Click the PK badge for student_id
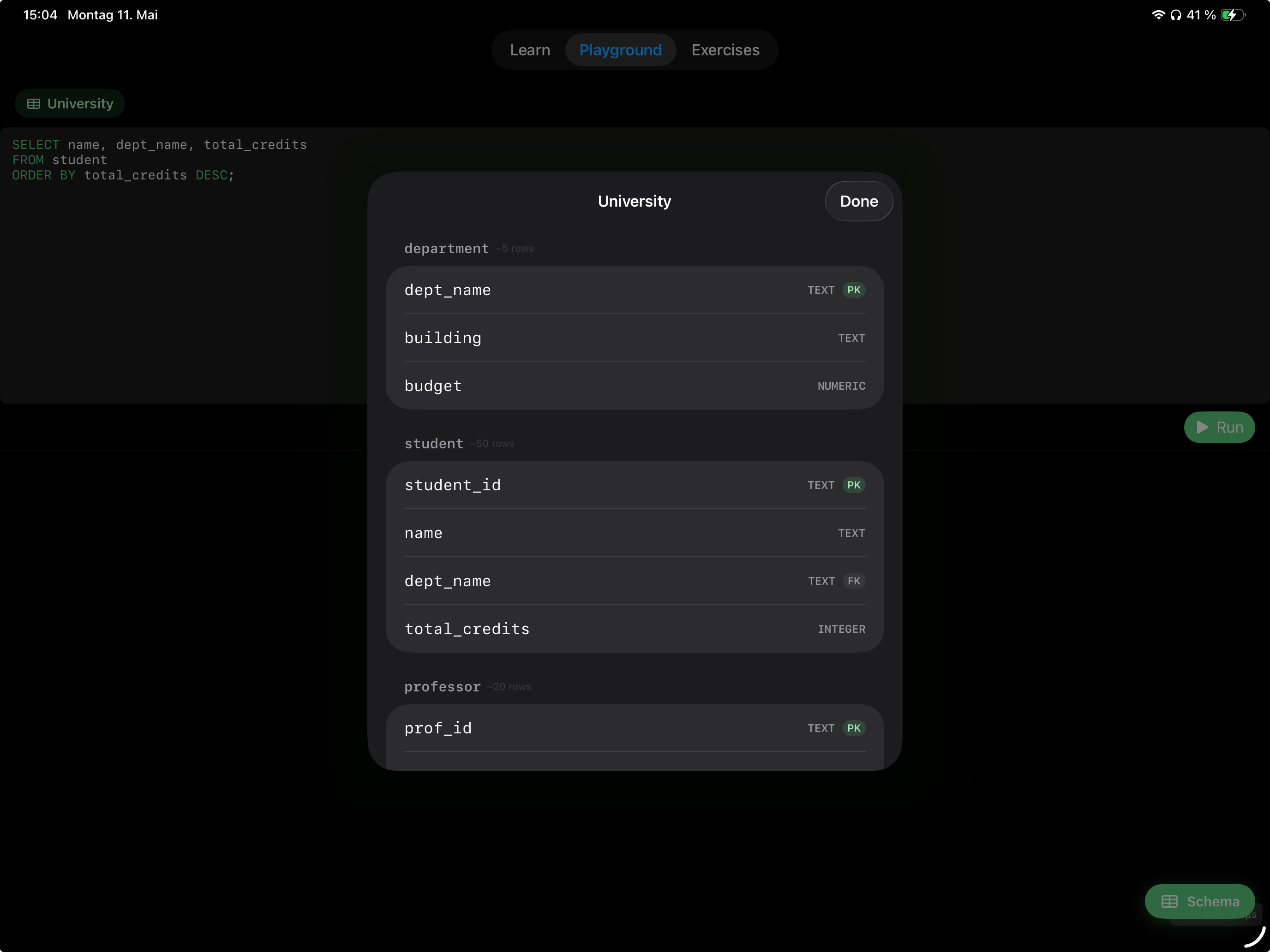The image size is (1270, 952). (x=853, y=485)
